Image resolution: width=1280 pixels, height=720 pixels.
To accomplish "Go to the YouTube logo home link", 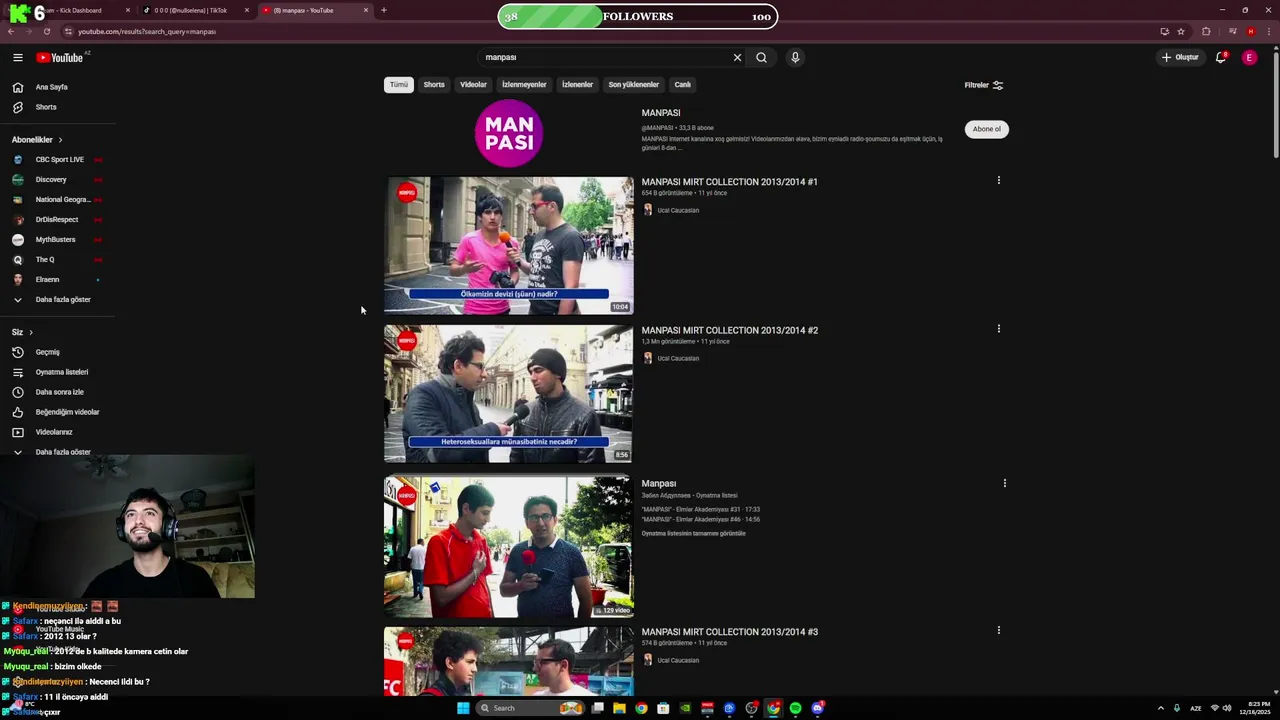I will (x=60, y=57).
